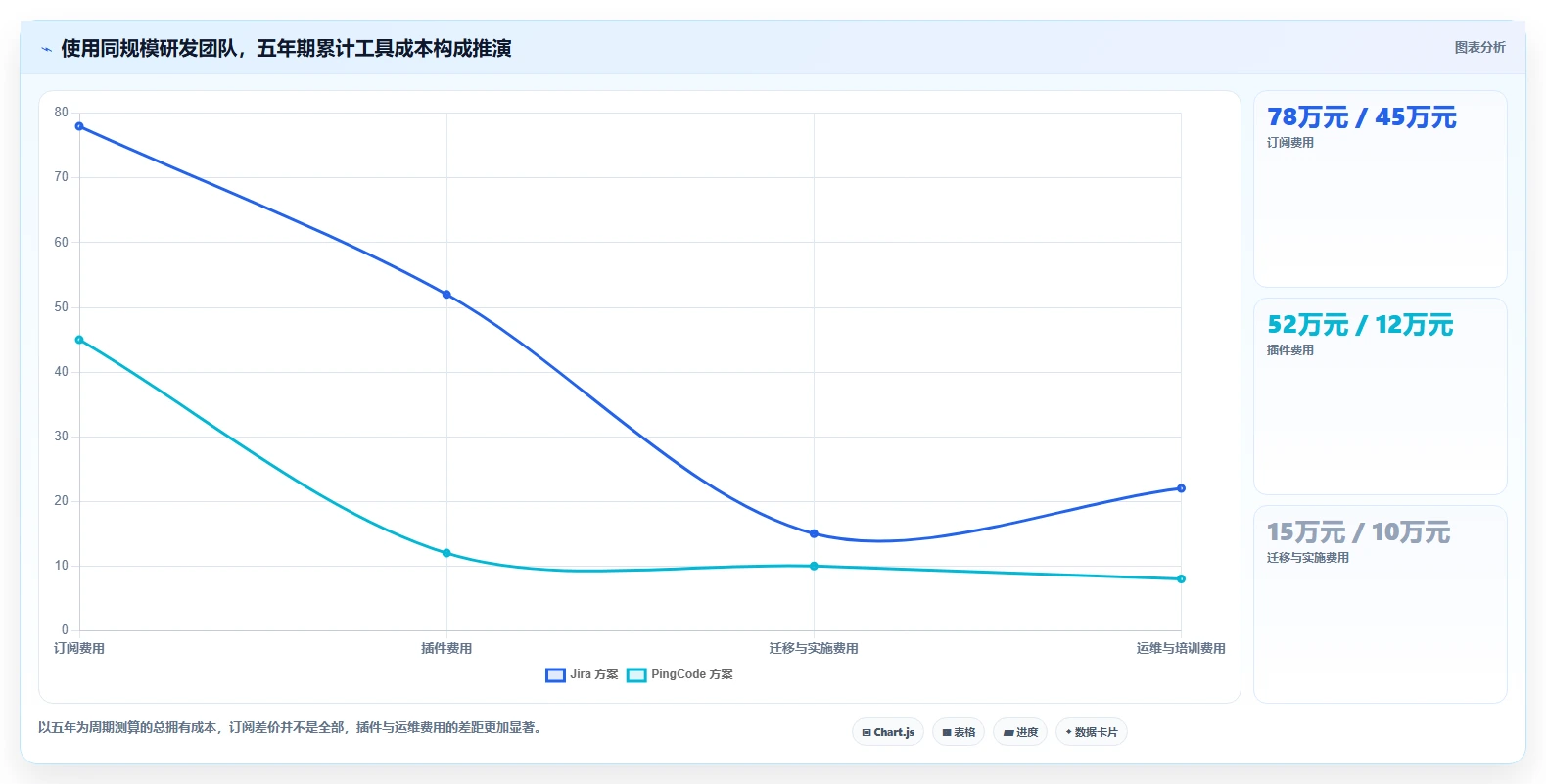Click the 52万元 / 12万元 card value

[1360, 325]
